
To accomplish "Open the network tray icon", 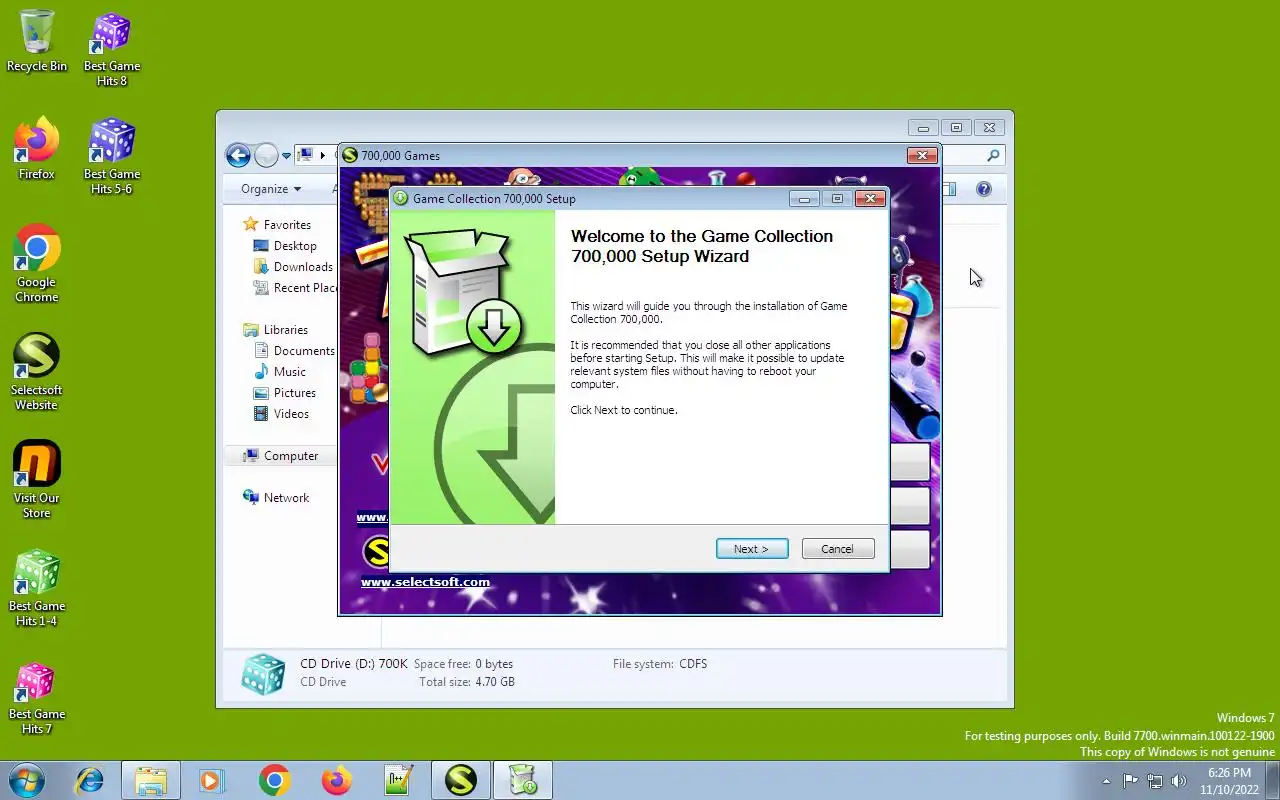I will coord(1155,781).
